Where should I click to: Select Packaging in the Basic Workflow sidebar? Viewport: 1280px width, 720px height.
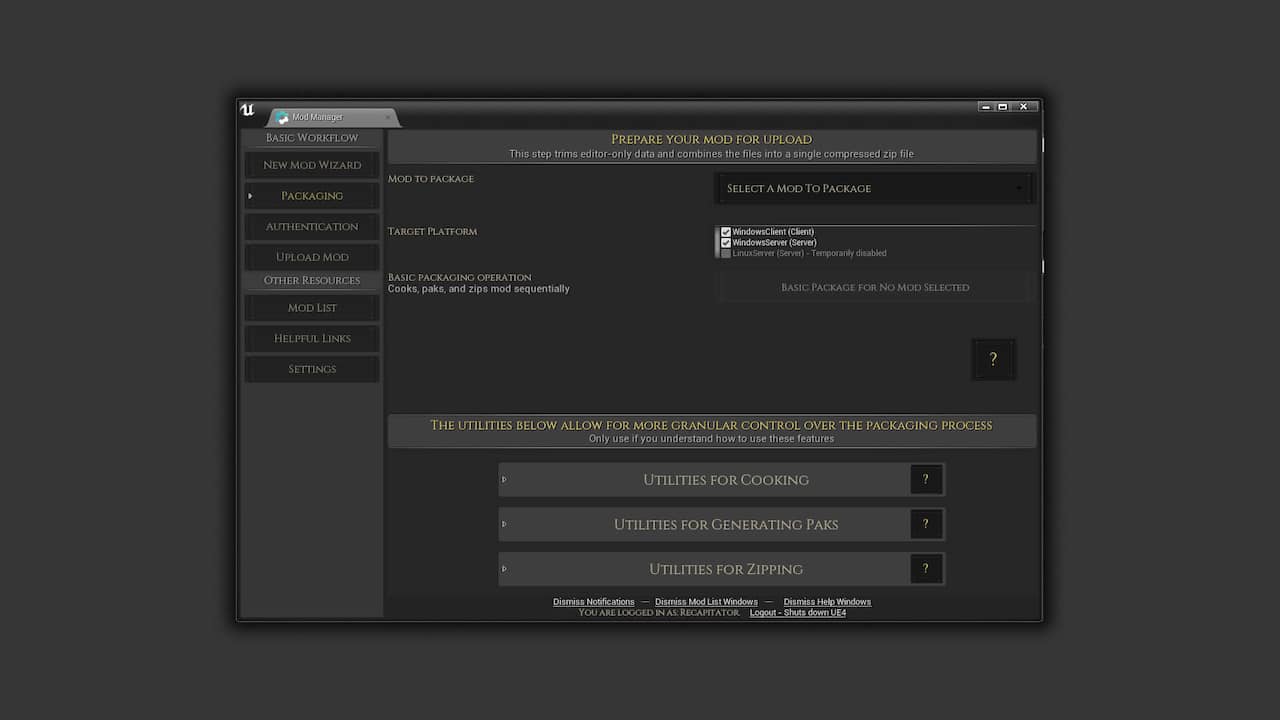pos(312,196)
